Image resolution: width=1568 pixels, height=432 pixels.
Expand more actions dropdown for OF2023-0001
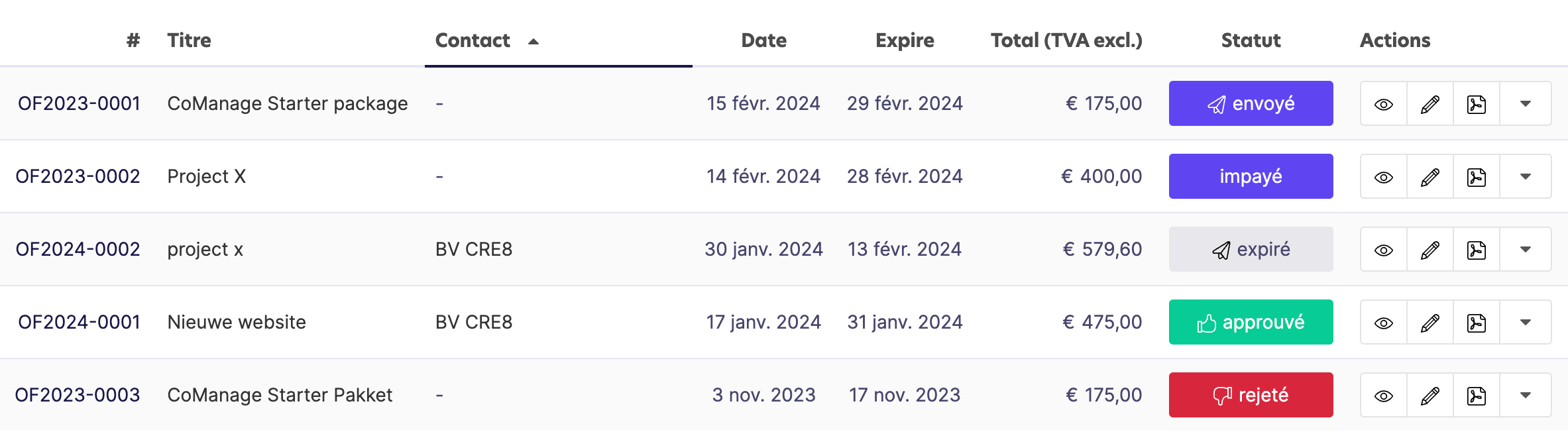1526,104
